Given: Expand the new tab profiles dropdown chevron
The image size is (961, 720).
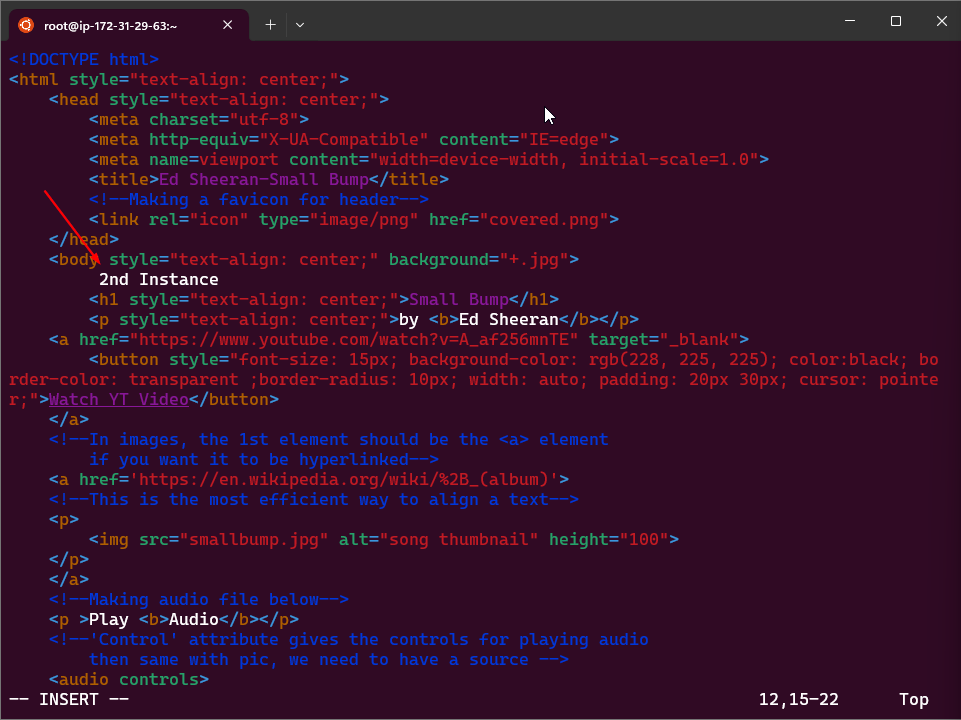Looking at the screenshot, I should coord(300,25).
